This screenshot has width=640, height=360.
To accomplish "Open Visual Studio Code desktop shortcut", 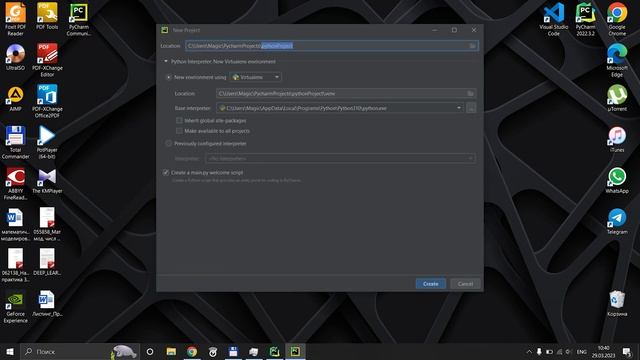I will (553, 19).
